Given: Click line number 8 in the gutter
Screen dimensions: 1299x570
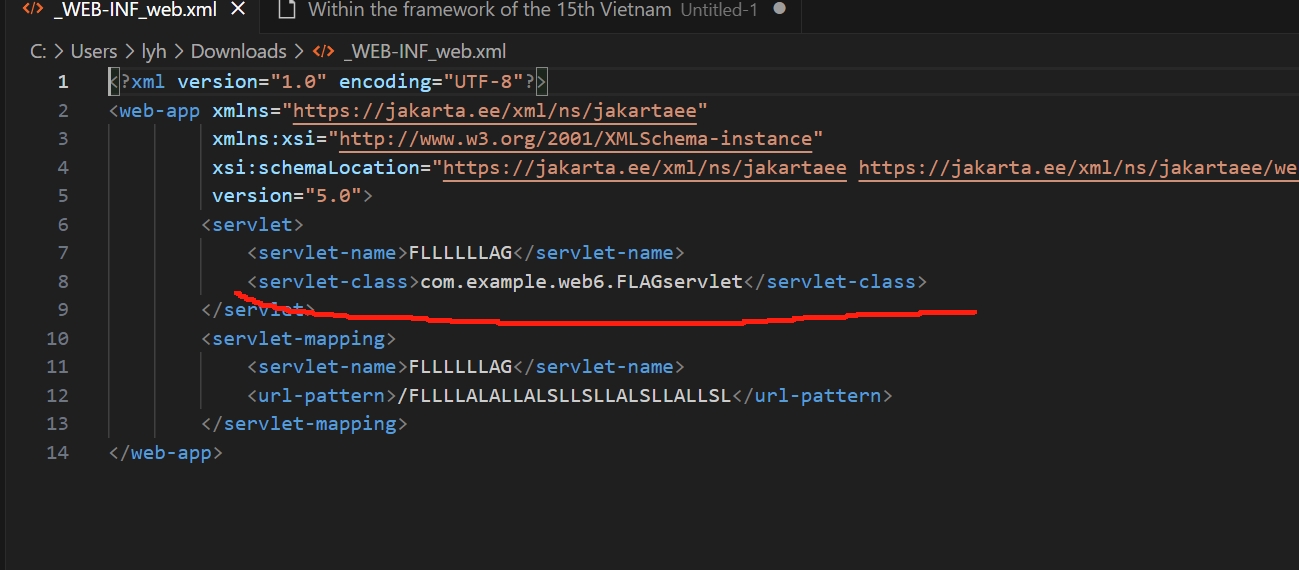Looking at the screenshot, I should [x=63, y=282].
